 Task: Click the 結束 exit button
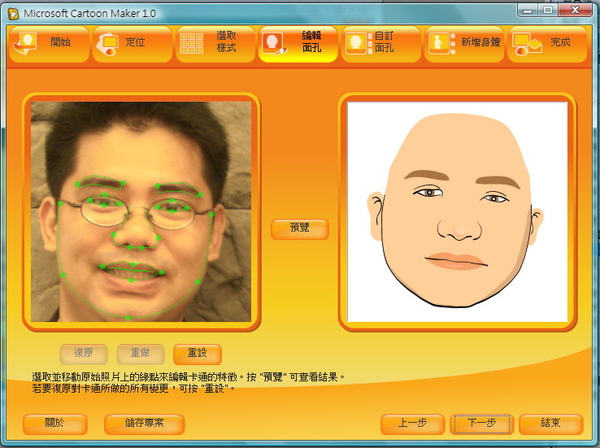click(551, 424)
